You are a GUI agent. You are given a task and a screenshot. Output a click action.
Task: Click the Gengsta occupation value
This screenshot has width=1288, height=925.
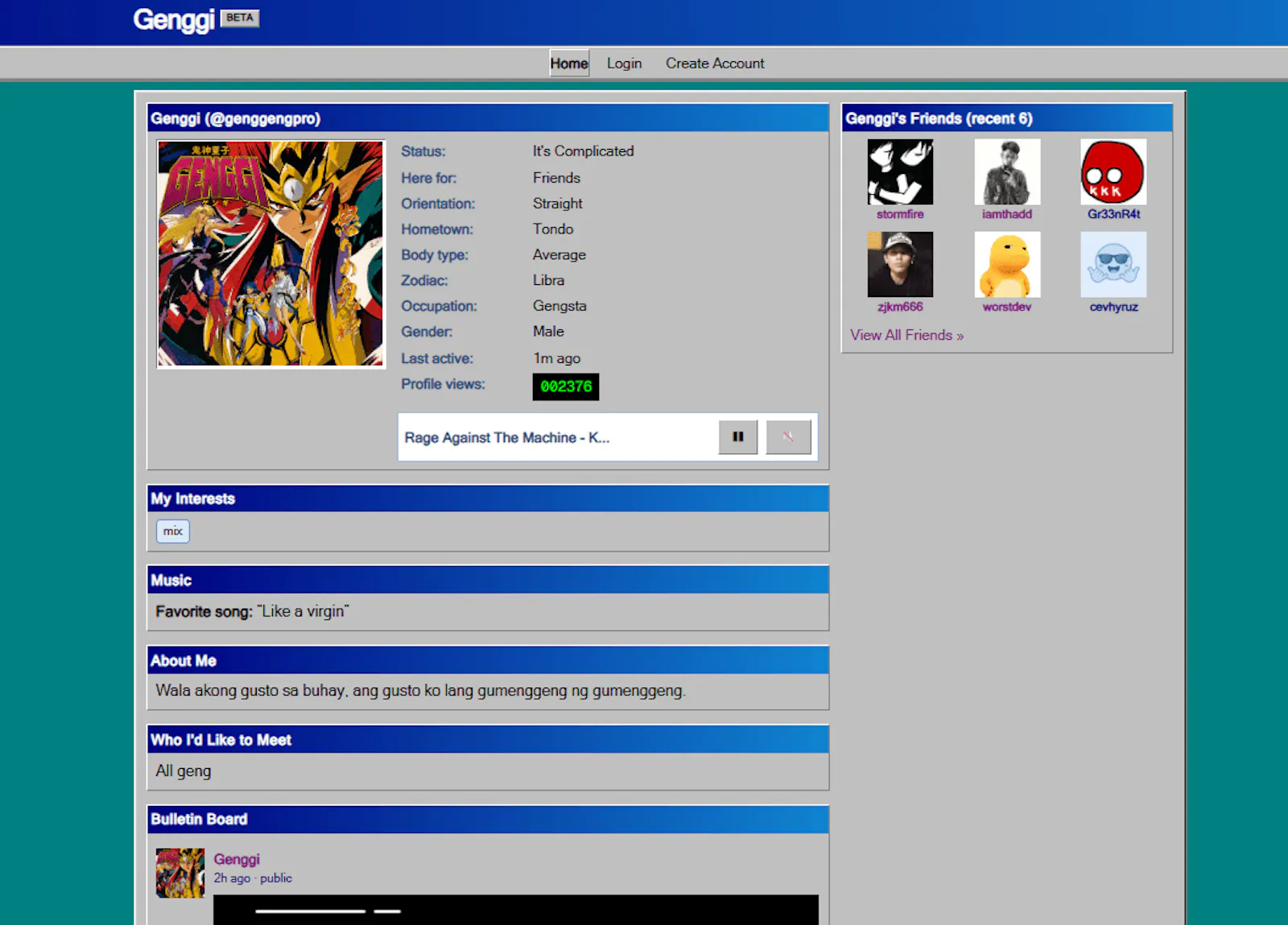[559, 306]
